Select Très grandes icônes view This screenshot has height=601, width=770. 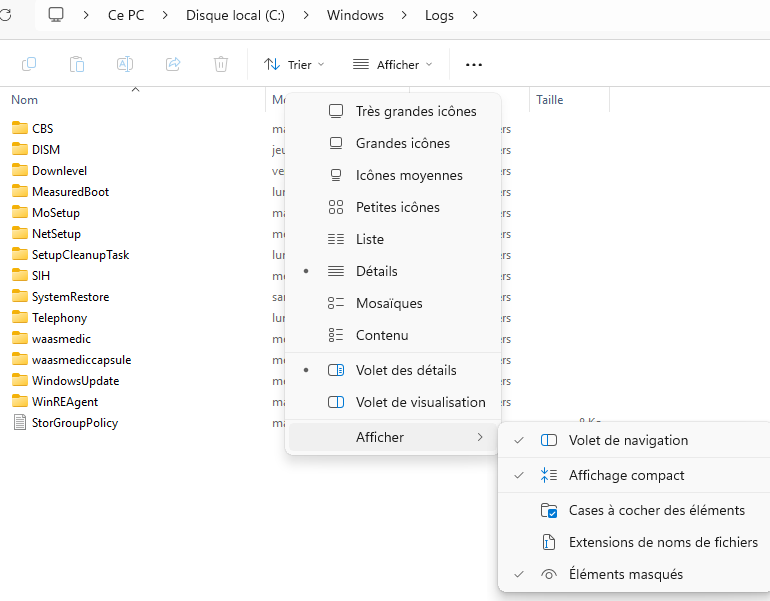393,111
